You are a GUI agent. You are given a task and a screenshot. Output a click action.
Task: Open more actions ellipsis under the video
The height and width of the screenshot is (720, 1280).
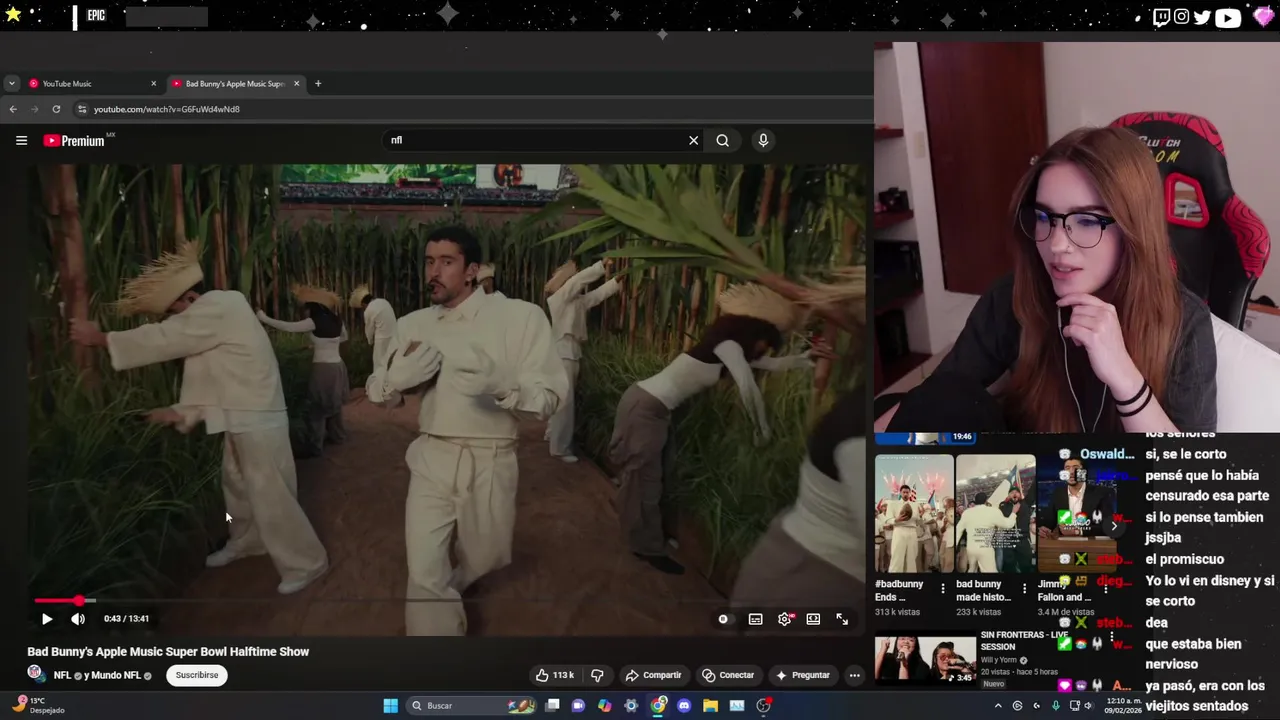click(854, 675)
